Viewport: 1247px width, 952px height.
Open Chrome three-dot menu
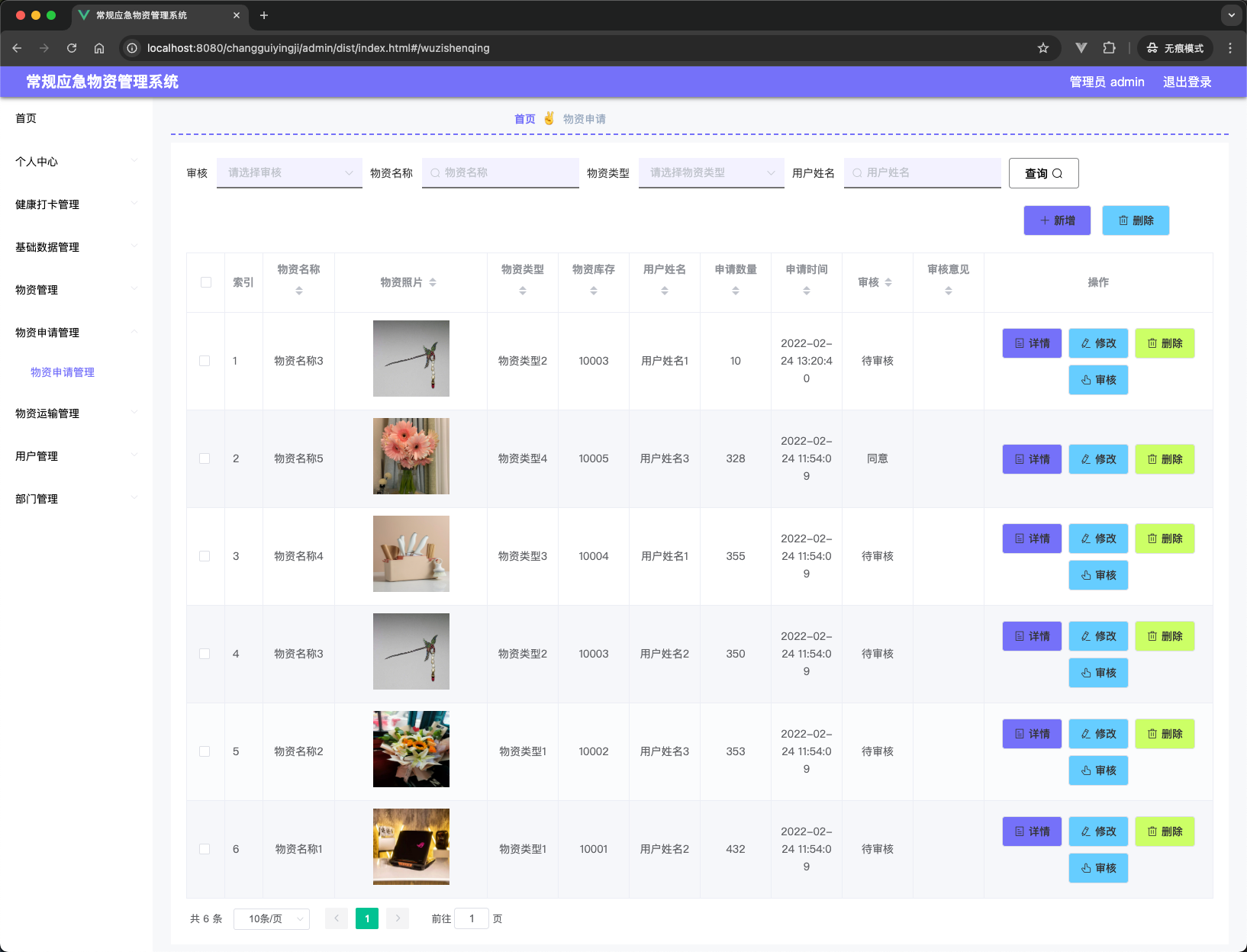click(x=1230, y=48)
